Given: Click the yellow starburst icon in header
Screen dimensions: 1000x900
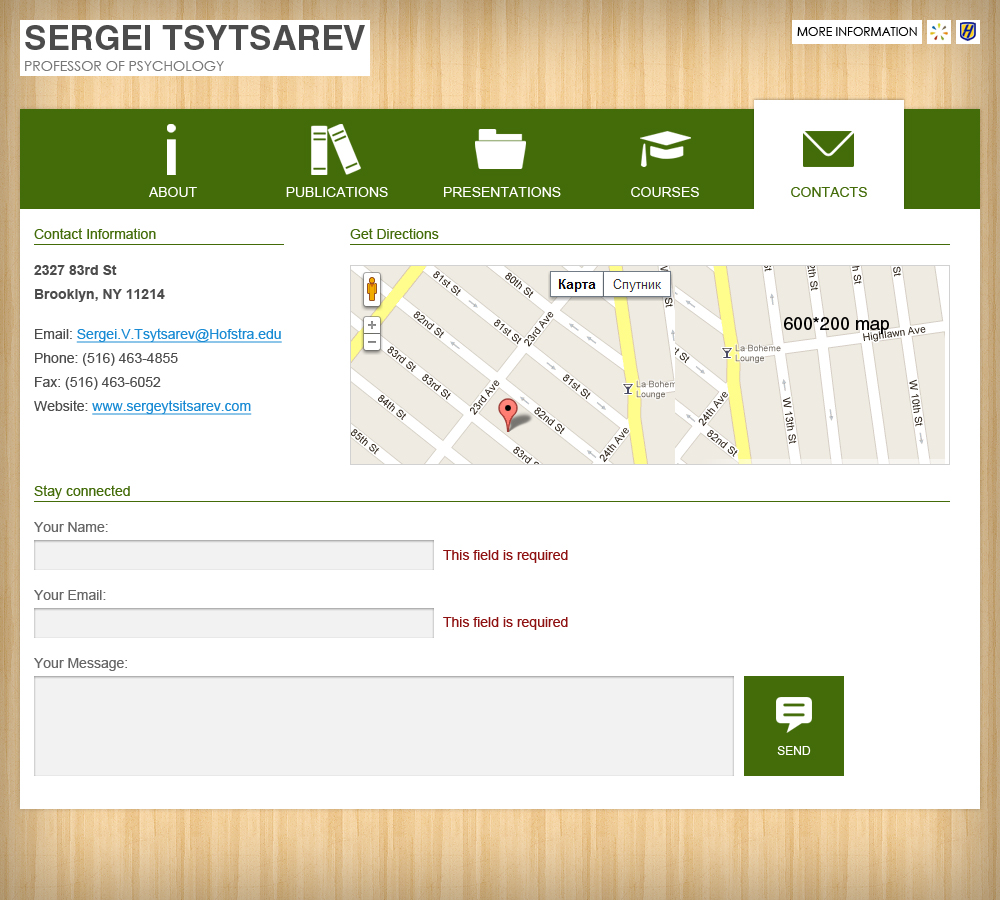Looking at the screenshot, I should click(939, 32).
